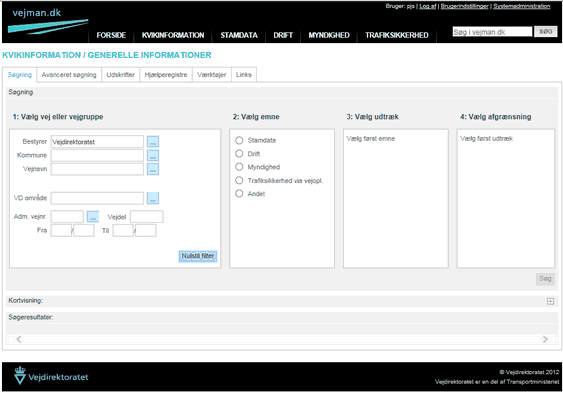Open the DRIFT main menu
The image size is (563, 394).
point(283,35)
